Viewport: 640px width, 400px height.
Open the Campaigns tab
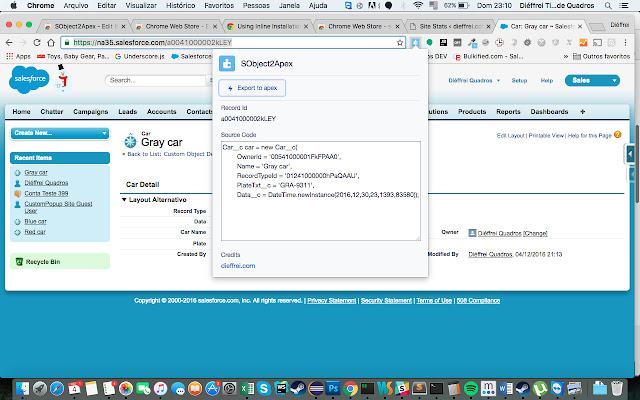(91, 111)
